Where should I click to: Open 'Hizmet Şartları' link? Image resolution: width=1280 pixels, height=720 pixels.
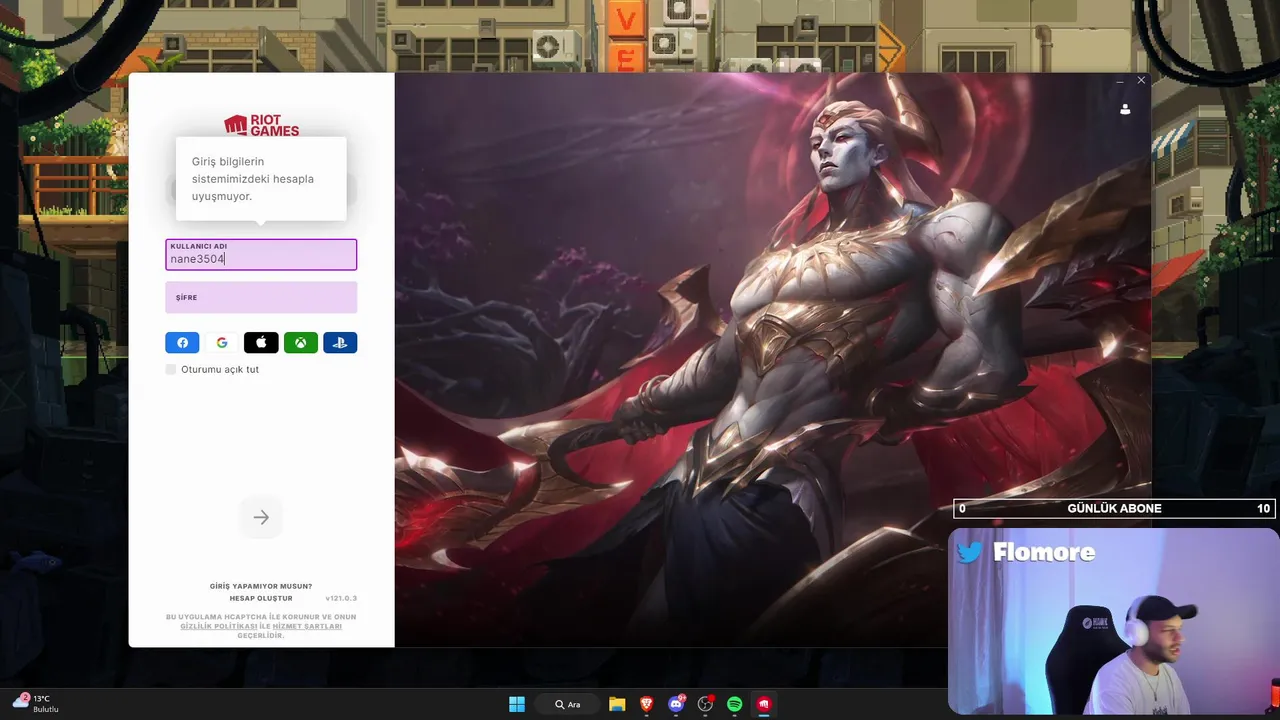coord(307,626)
